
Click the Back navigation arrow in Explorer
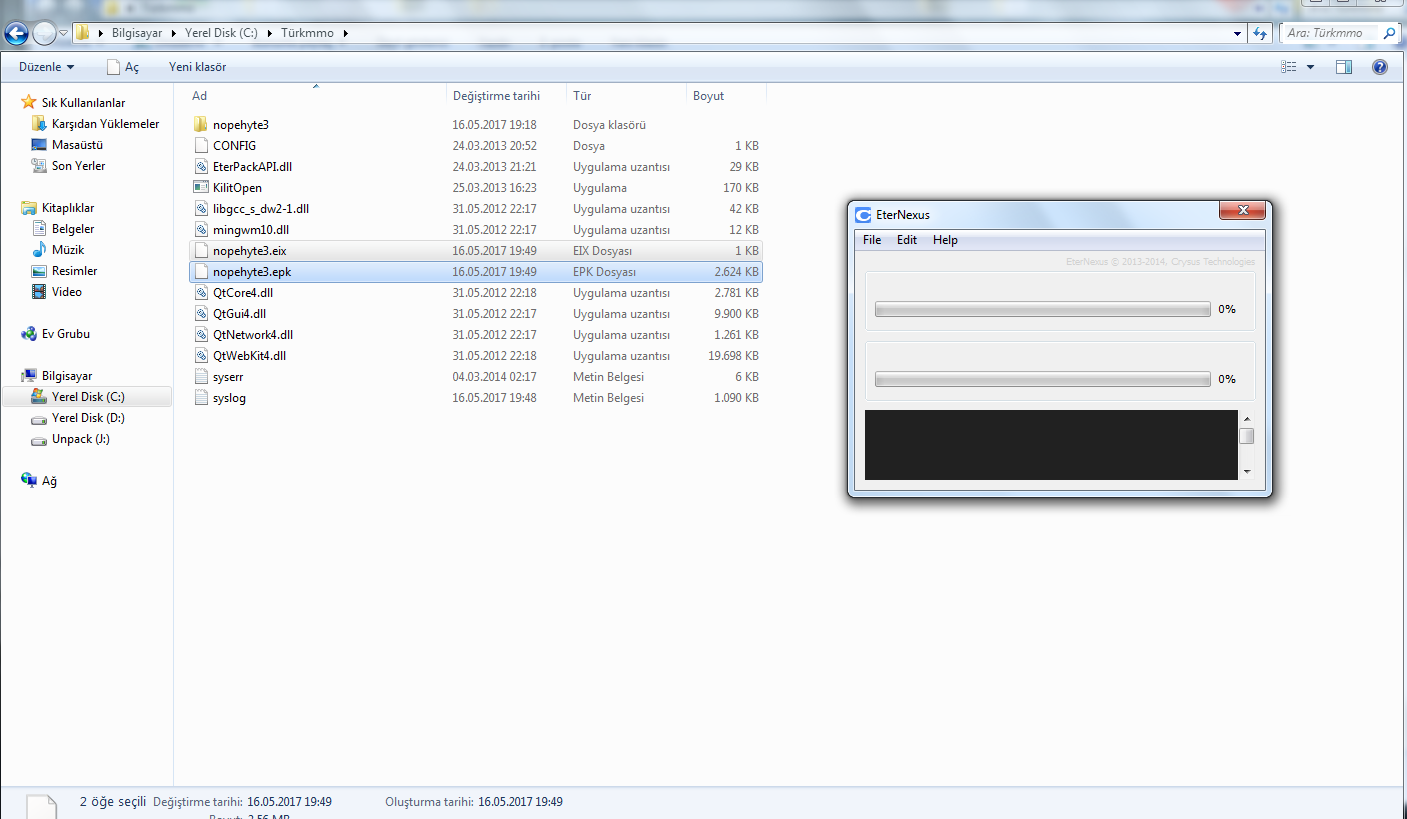(x=16, y=33)
